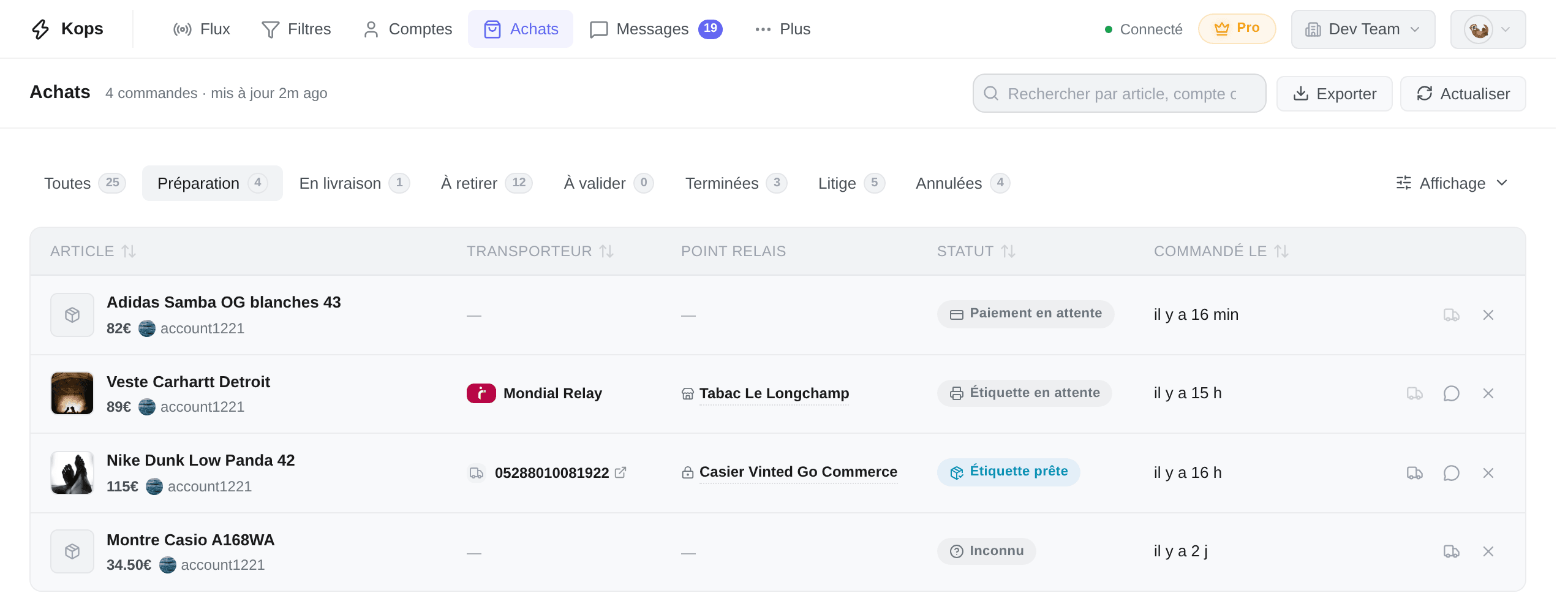Open the À valider tab

pyautogui.click(x=609, y=183)
